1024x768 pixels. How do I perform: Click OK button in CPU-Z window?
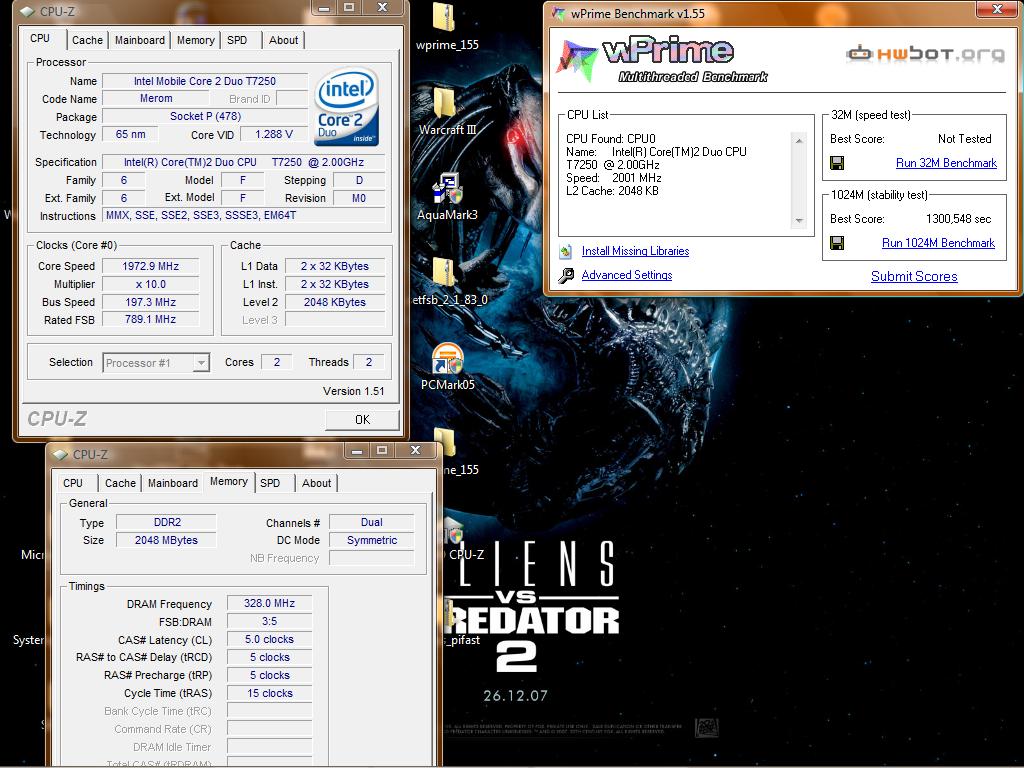pyautogui.click(x=362, y=419)
